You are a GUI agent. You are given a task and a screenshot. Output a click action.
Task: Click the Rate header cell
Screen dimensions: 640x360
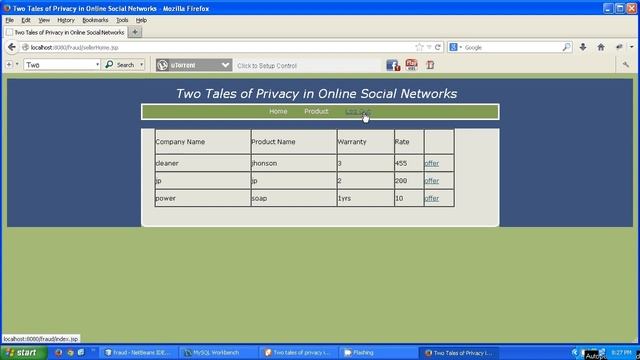tap(409, 142)
